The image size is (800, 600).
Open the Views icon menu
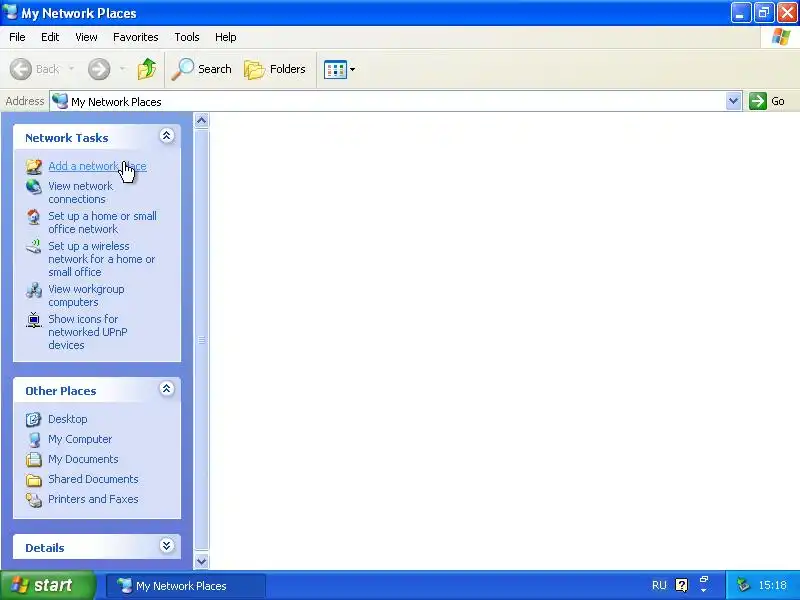339,69
